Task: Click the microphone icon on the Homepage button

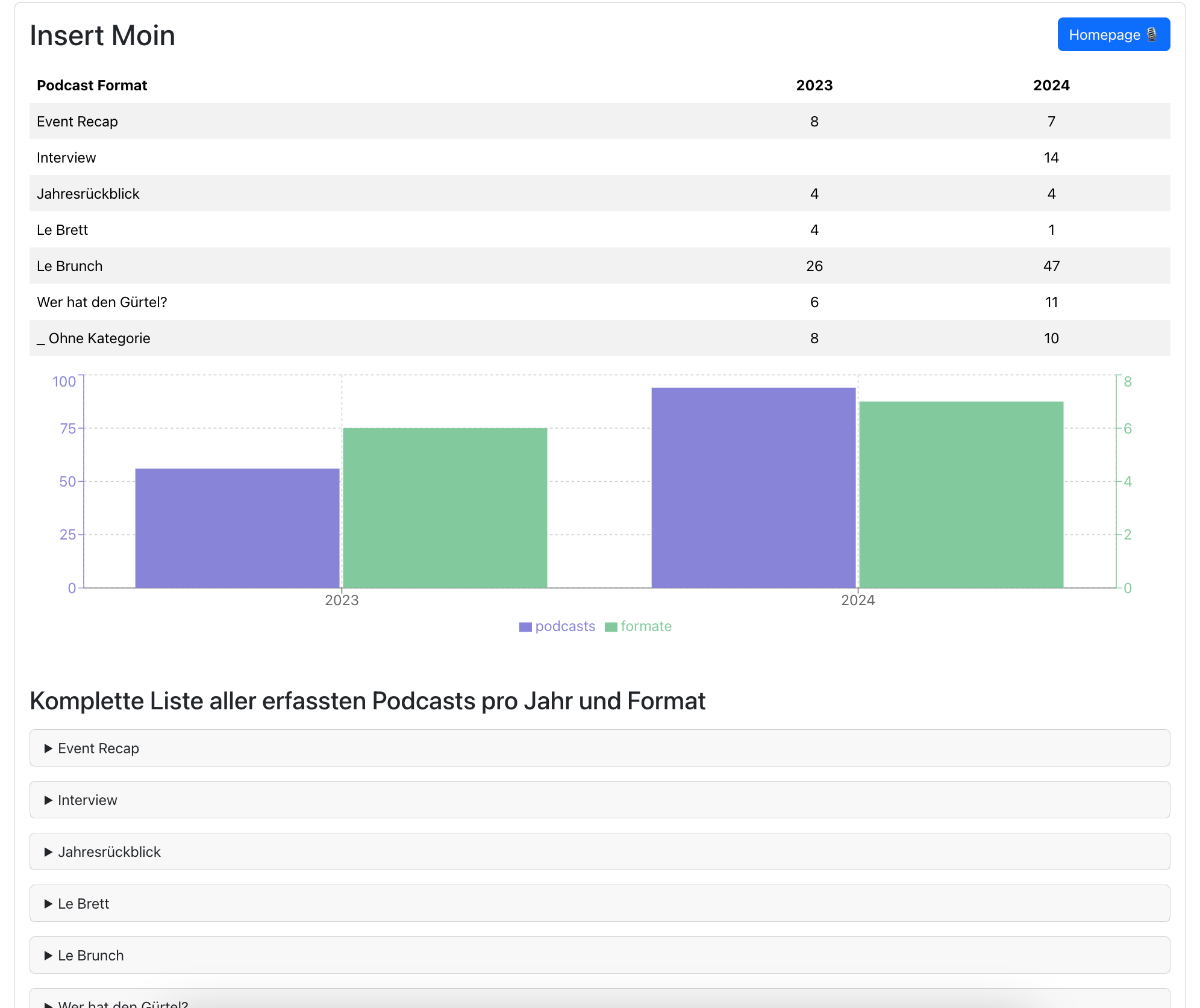Action: tap(1151, 35)
